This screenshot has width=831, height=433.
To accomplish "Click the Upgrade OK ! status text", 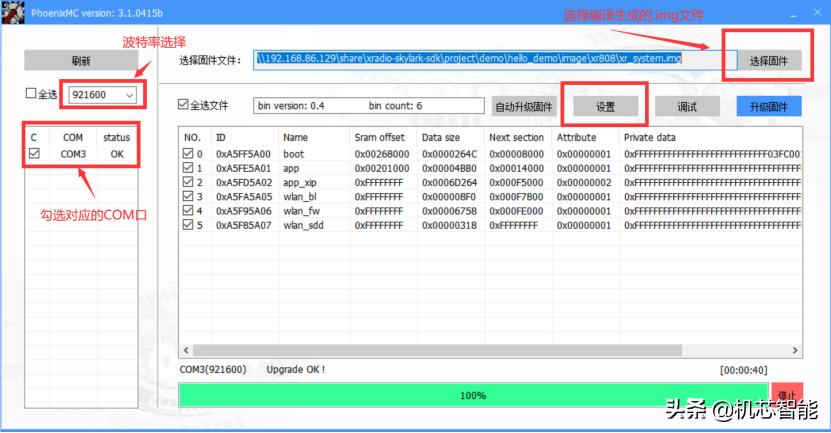I will click(296, 369).
